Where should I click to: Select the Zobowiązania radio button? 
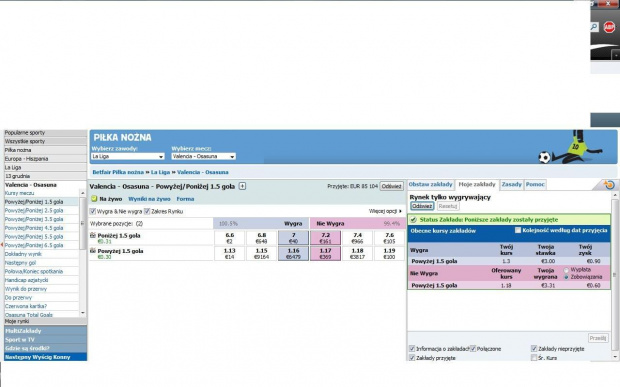[x=566, y=277]
